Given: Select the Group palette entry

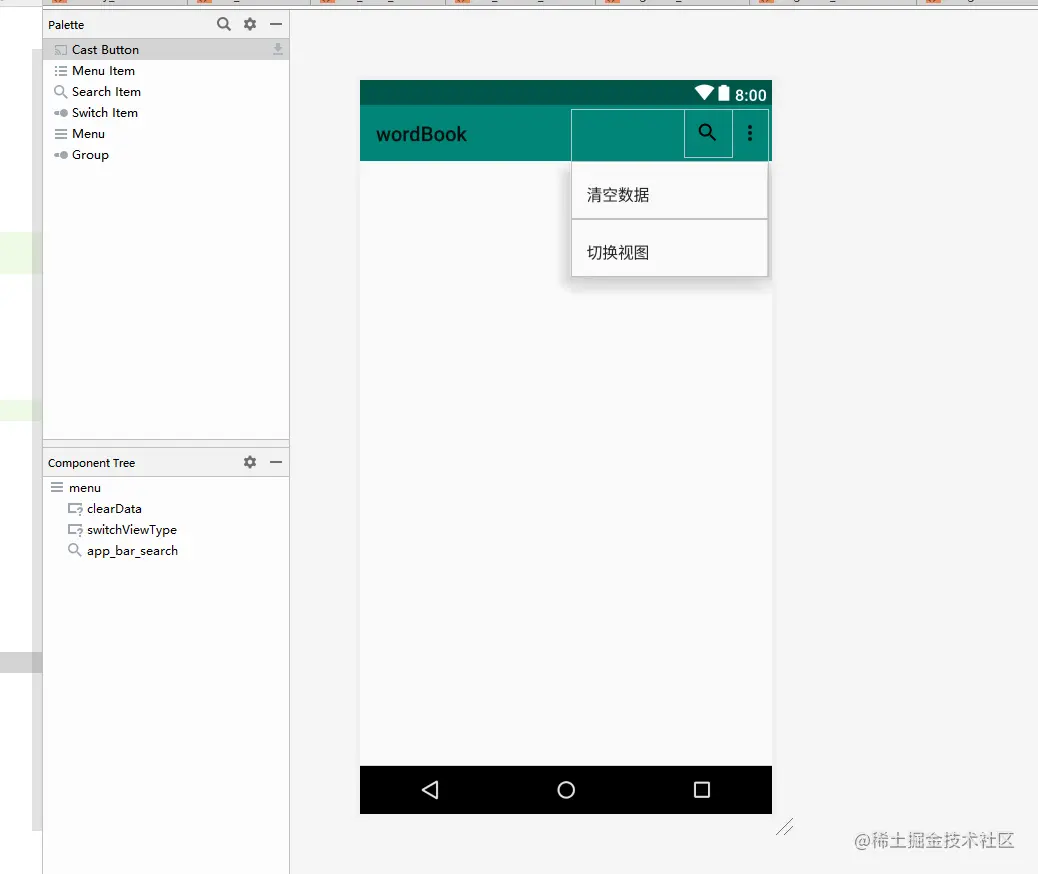Looking at the screenshot, I should point(88,154).
